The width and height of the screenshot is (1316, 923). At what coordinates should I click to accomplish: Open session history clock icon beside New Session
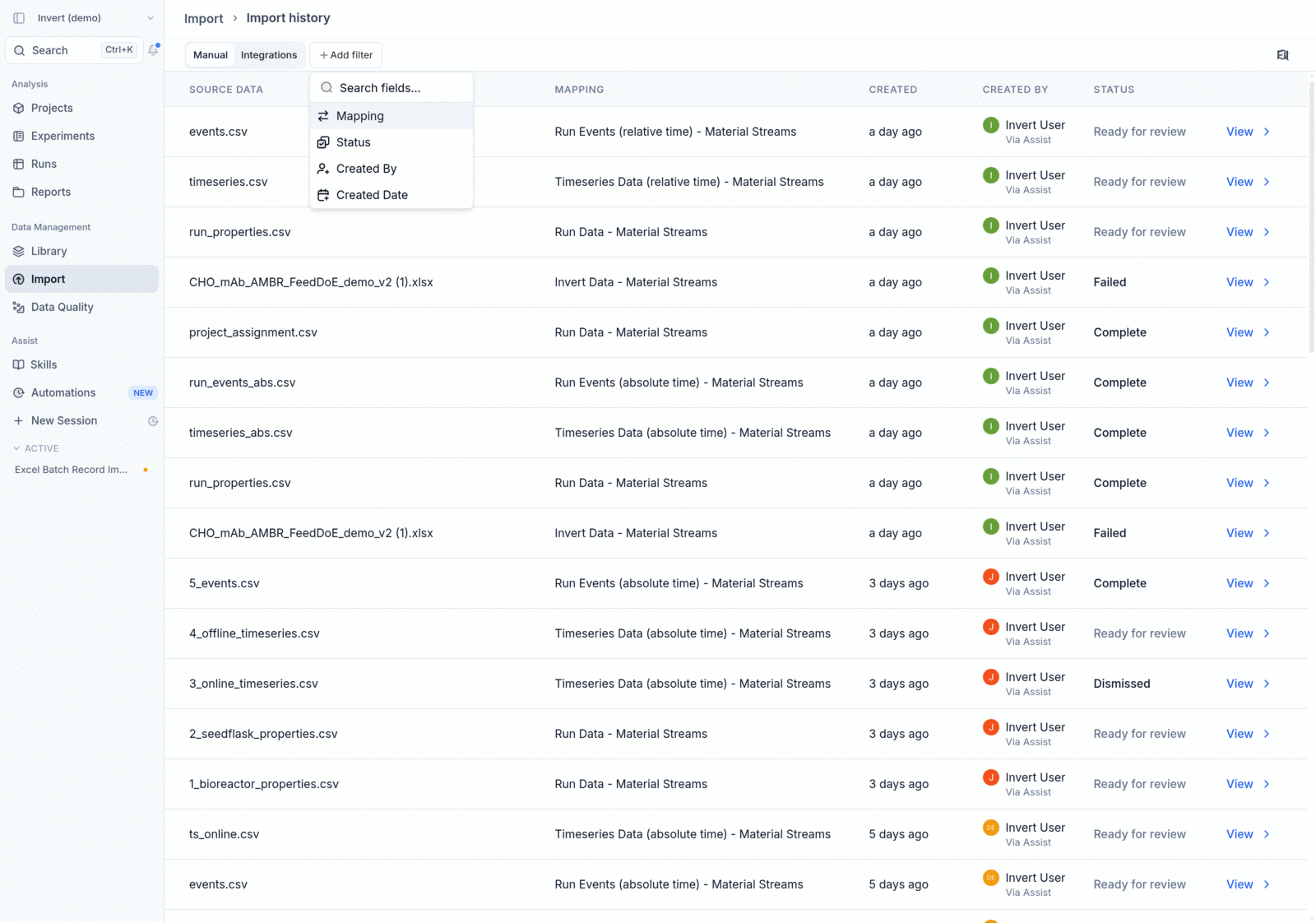(153, 421)
